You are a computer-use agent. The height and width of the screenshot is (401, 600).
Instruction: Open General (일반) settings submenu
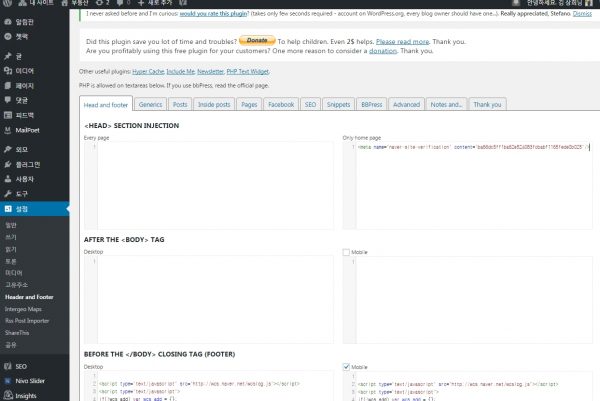[11, 225]
